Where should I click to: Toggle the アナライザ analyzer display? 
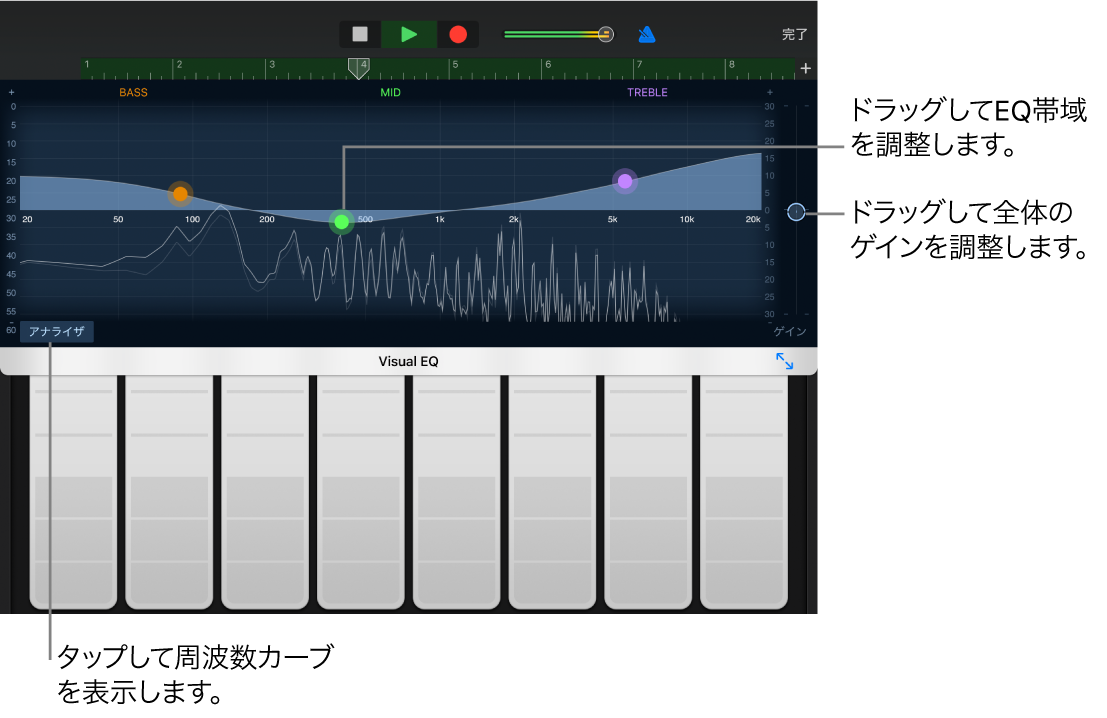pos(56,331)
